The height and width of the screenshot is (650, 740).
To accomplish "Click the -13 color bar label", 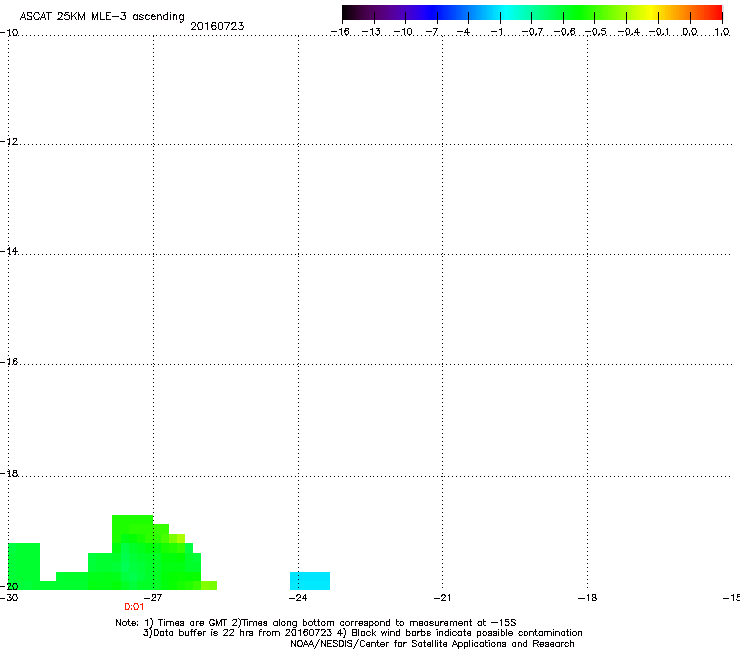I will [371, 32].
